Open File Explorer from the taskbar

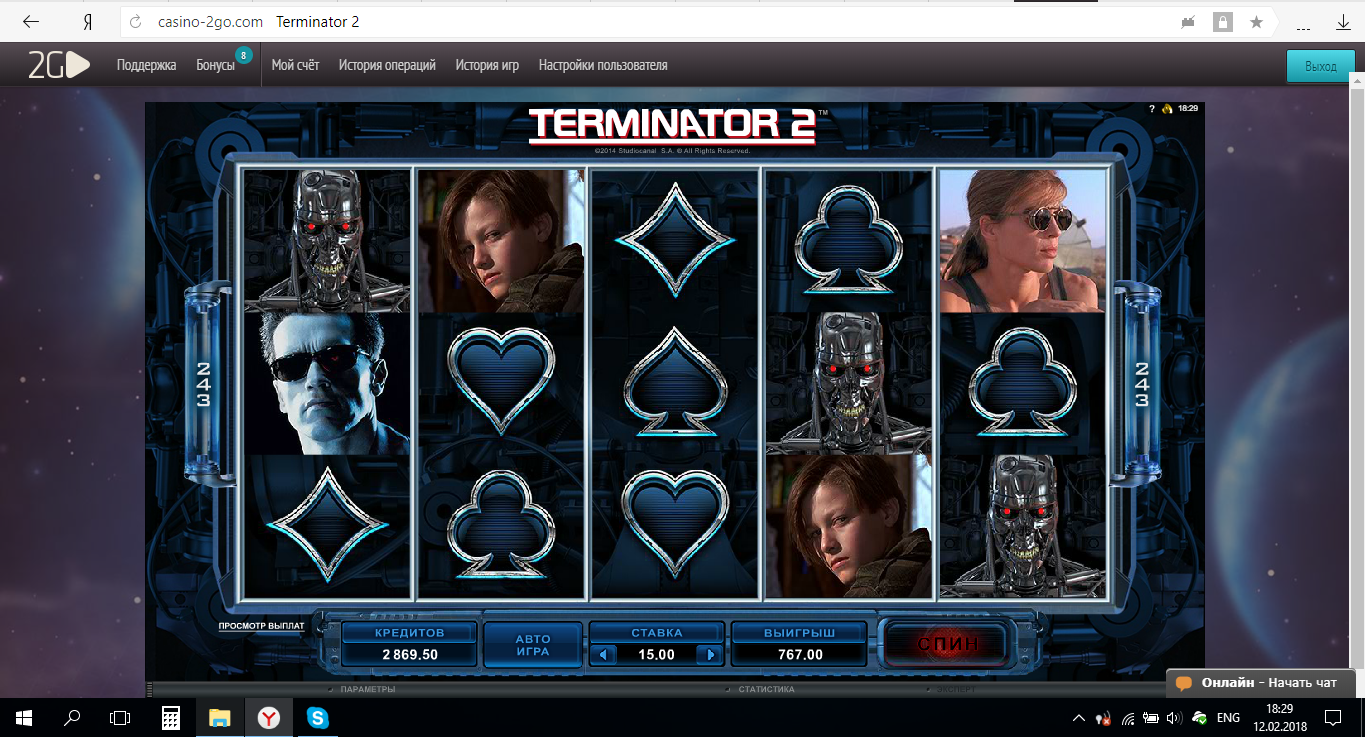click(x=219, y=717)
